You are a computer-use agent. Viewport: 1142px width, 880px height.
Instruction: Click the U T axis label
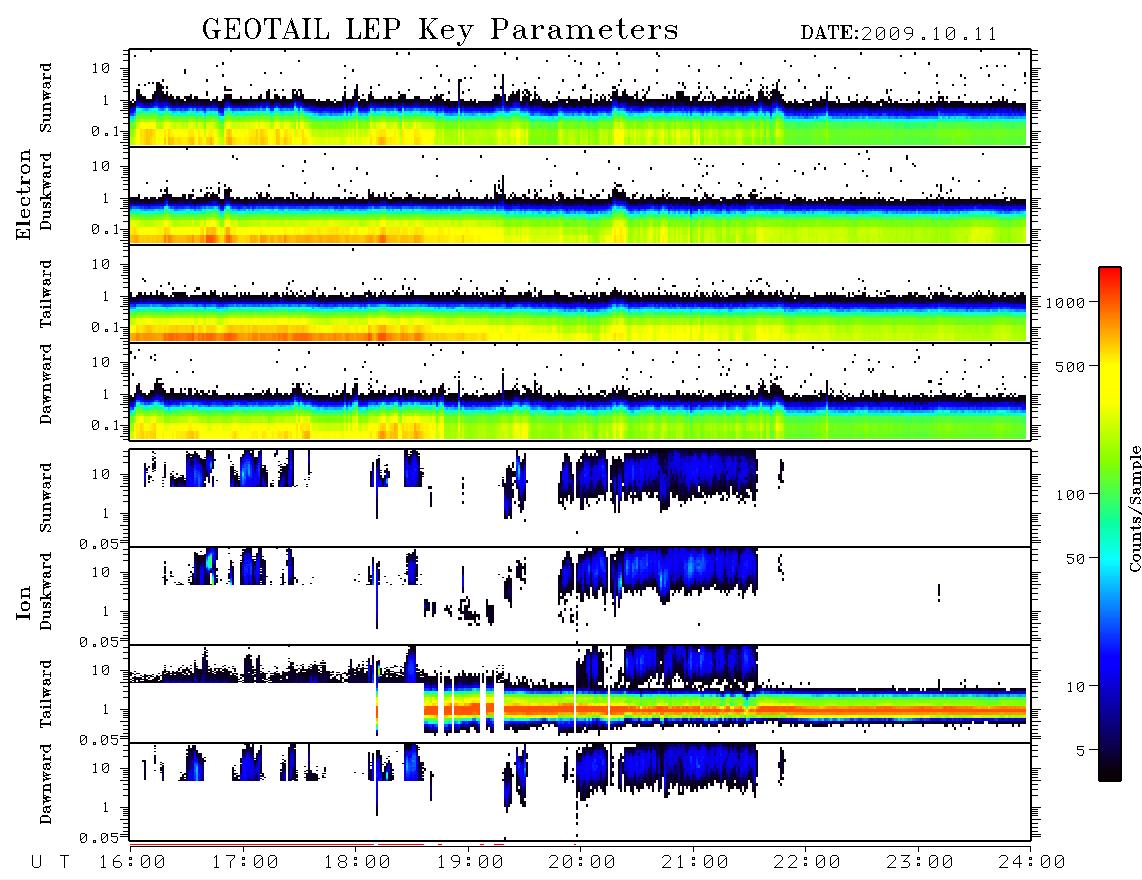coord(51,863)
